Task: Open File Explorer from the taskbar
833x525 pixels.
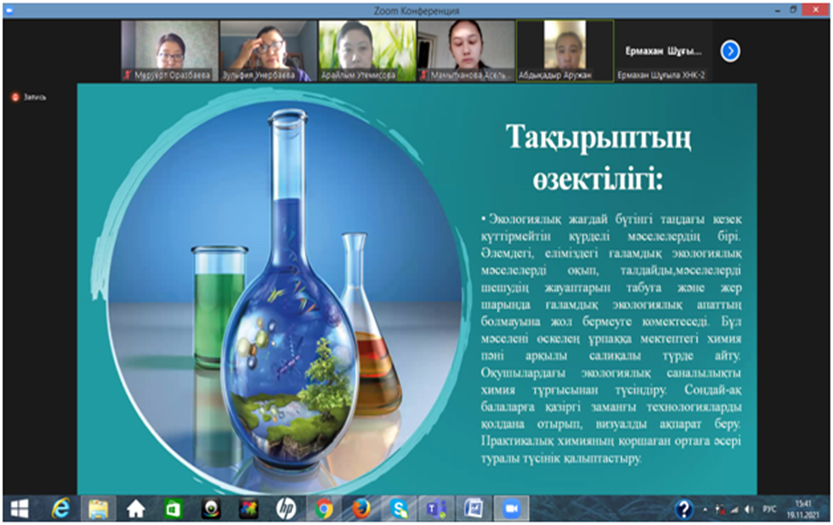Action: 98,509
